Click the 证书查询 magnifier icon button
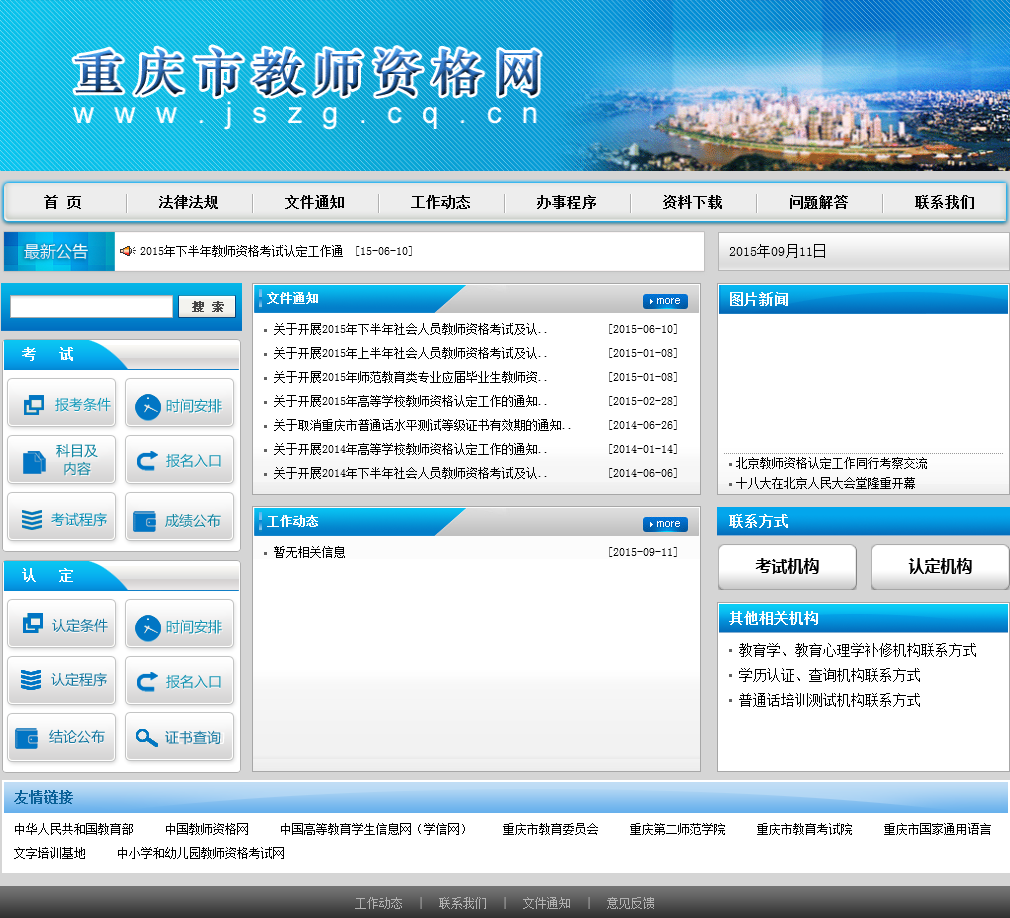Viewport: 1010px width, 918px height. pyautogui.click(x=179, y=737)
